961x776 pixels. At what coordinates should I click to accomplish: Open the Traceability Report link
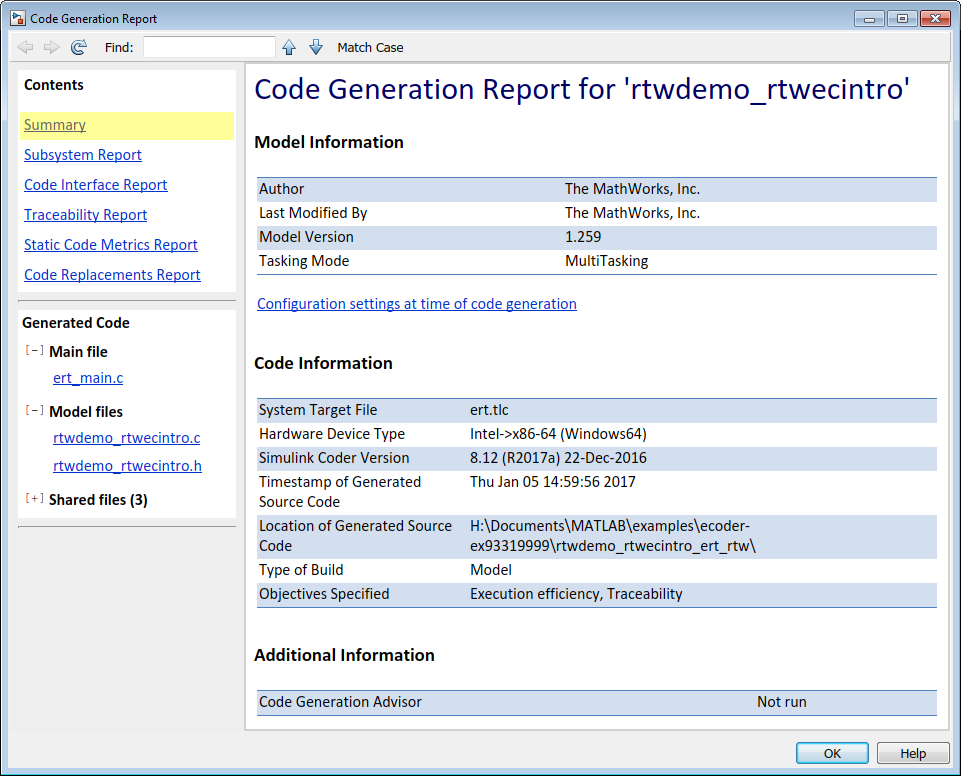(86, 215)
